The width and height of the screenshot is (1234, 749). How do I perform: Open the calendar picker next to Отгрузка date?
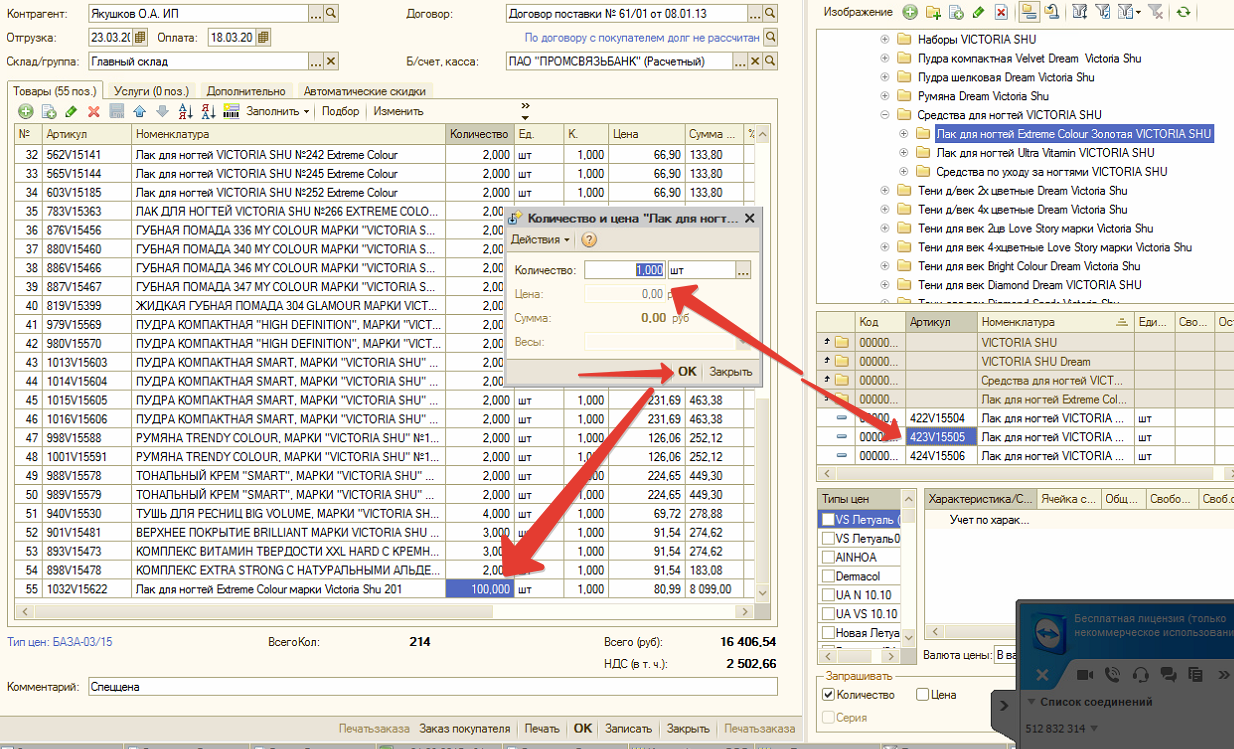(x=140, y=38)
